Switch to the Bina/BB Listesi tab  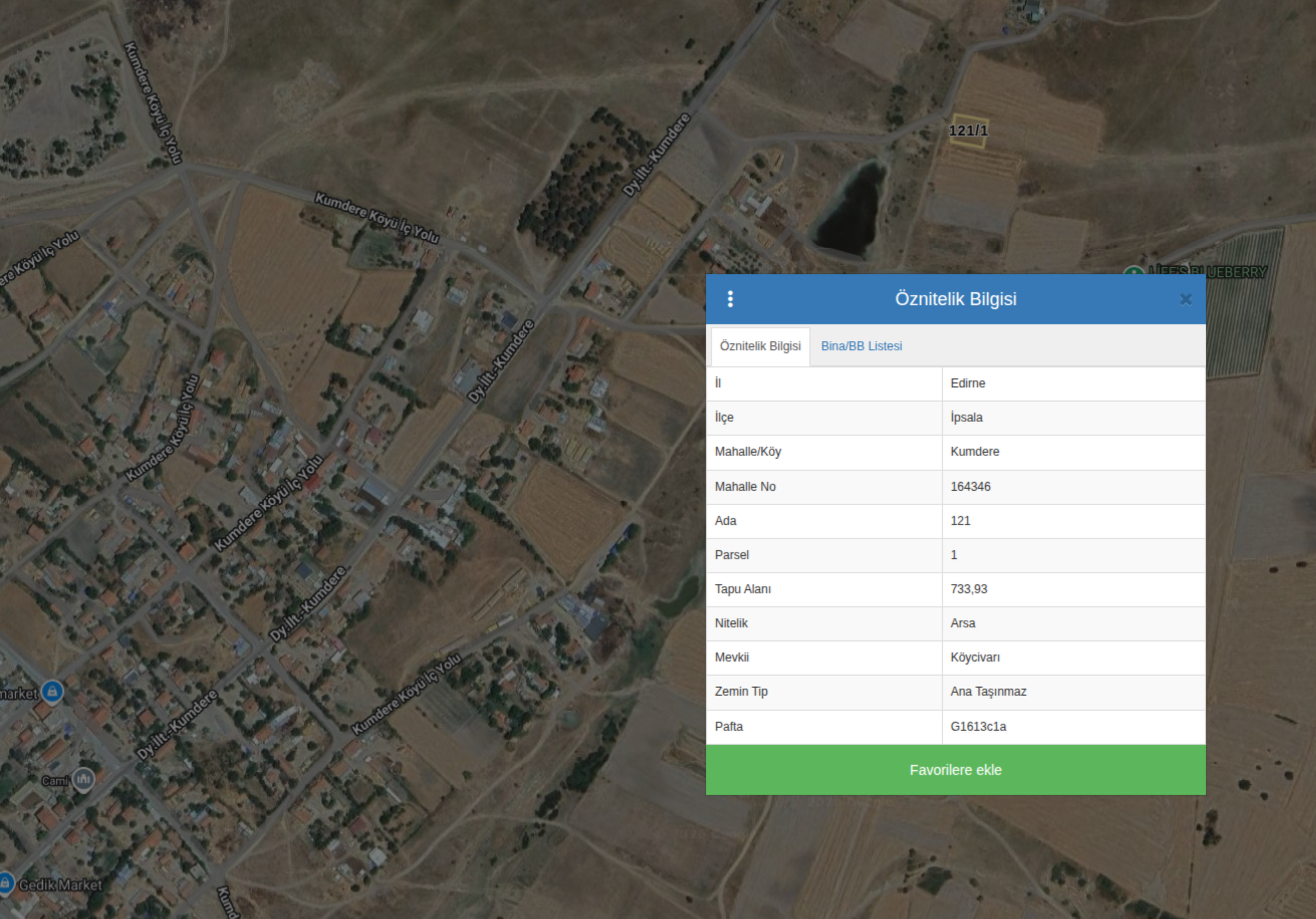tap(862, 346)
